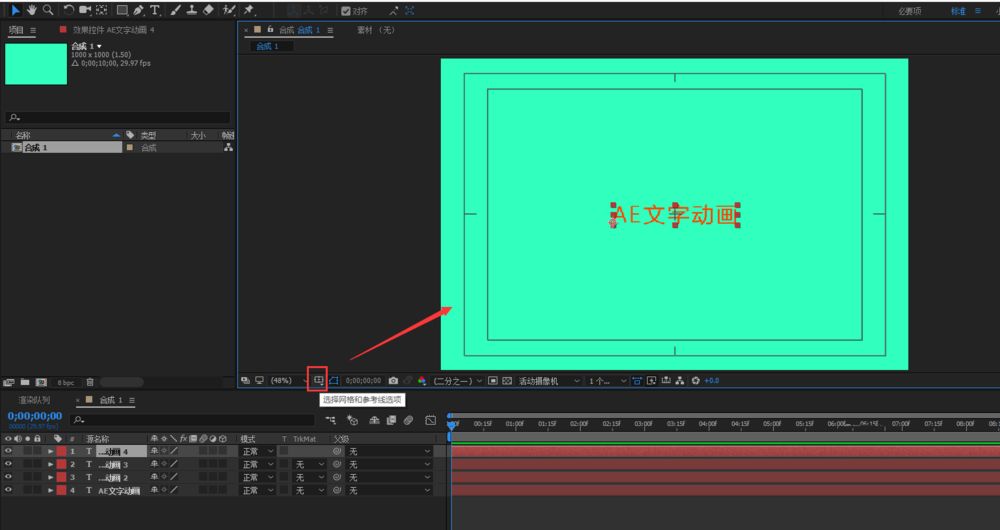1000x530 pixels.
Task: Hide layer 4 AE文字动画 eye icon
Action: click(8, 490)
